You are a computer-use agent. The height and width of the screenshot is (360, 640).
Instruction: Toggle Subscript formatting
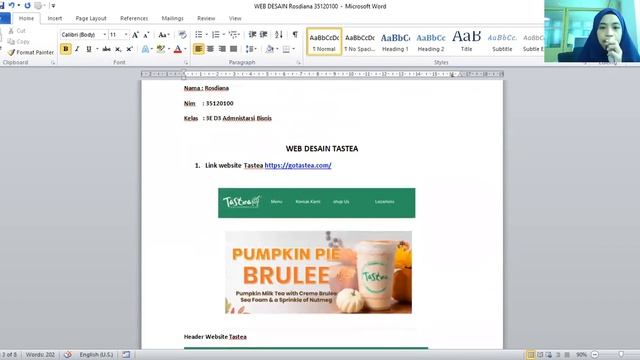[118, 49]
